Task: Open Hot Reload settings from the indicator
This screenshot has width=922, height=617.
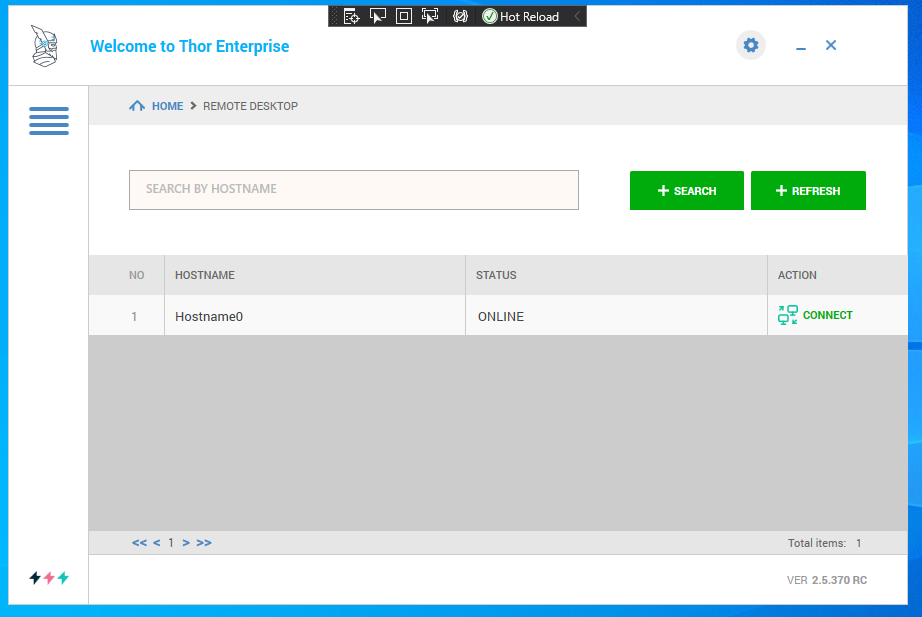Action: tap(489, 16)
